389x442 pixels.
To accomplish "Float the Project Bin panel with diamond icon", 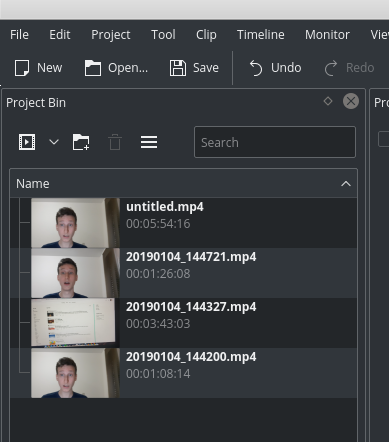I will [328, 101].
